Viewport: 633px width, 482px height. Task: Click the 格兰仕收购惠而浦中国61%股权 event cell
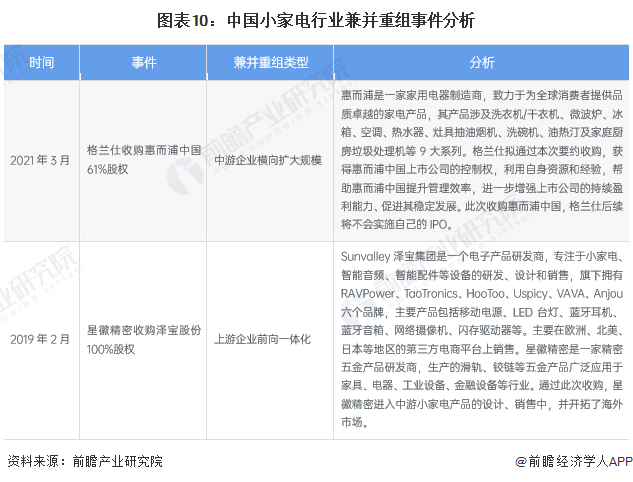144,160
